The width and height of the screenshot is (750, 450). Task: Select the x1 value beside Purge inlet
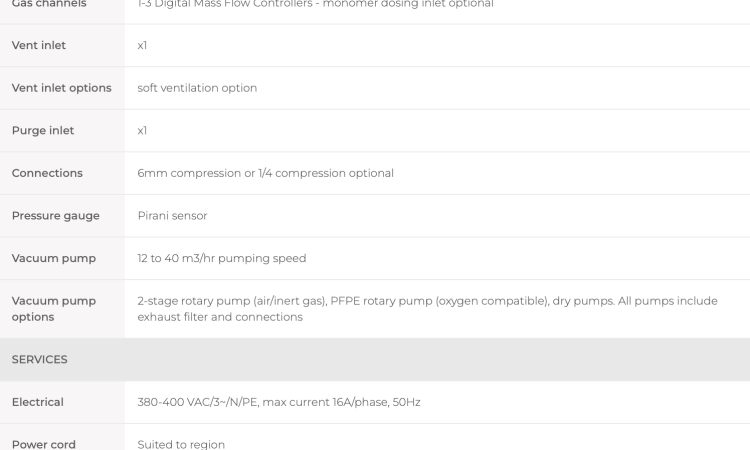tap(142, 131)
